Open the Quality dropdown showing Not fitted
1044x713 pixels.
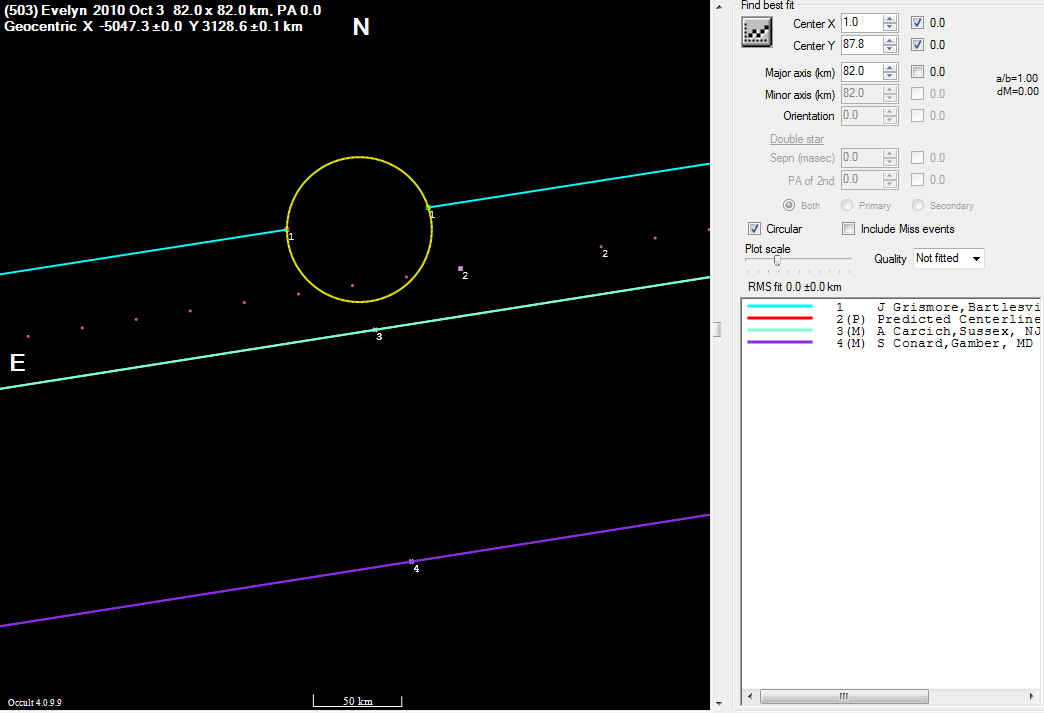[949, 258]
